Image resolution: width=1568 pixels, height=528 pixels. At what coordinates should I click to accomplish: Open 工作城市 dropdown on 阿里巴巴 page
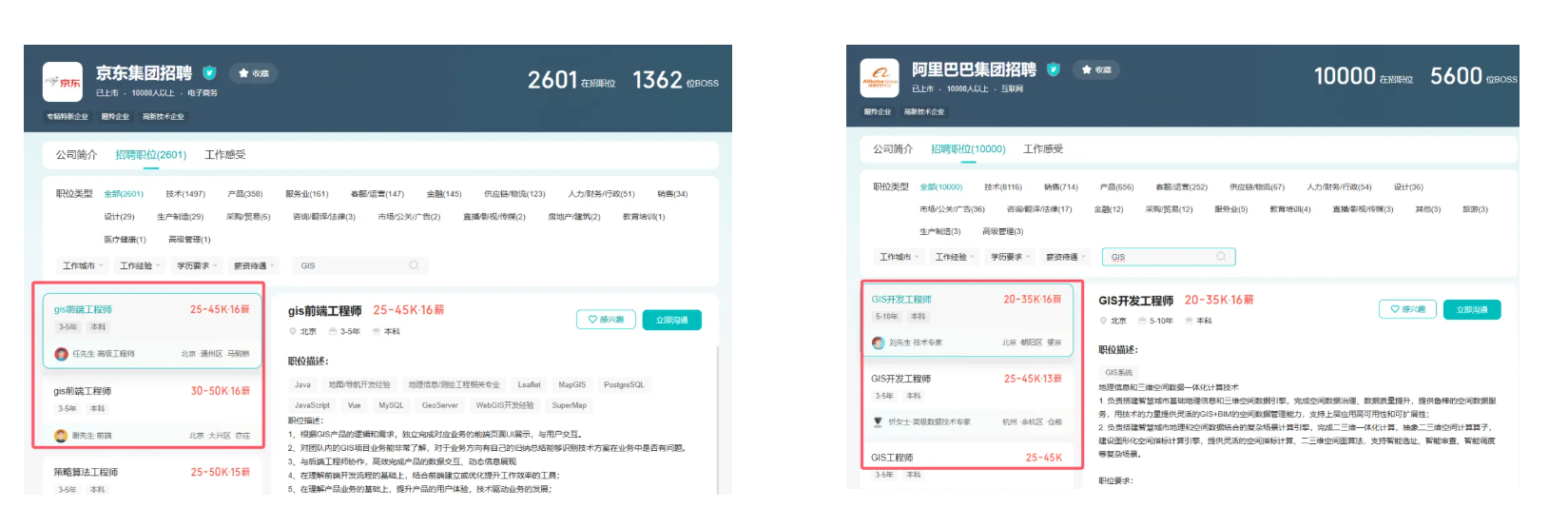[899, 257]
